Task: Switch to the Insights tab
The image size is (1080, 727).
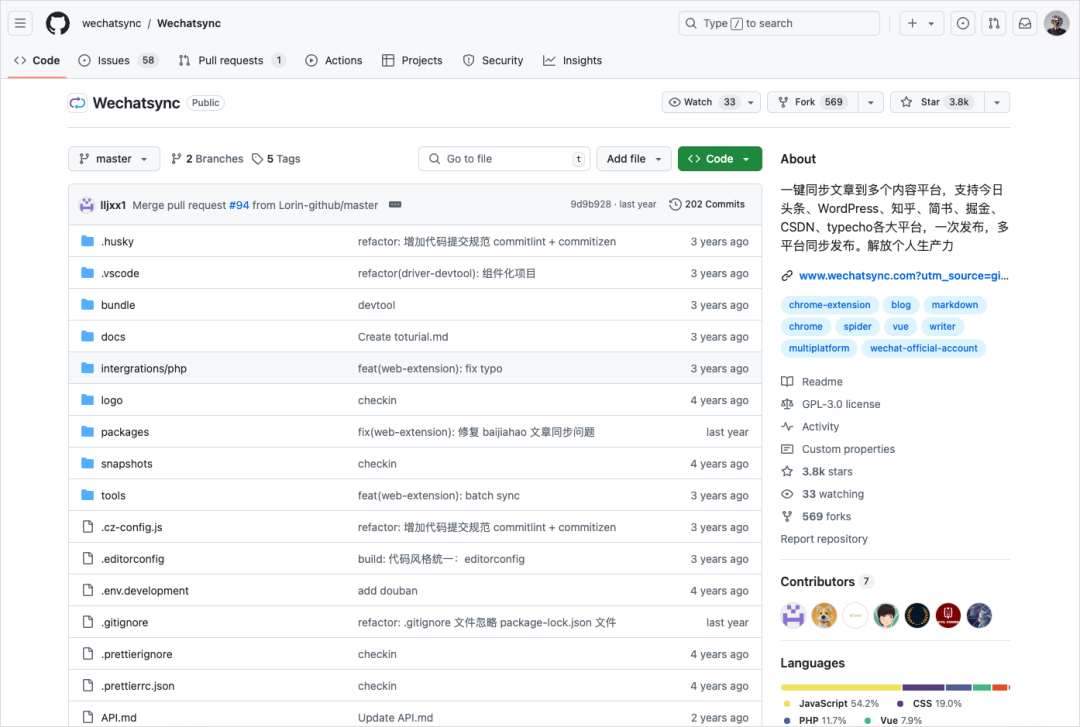Action: click(573, 61)
